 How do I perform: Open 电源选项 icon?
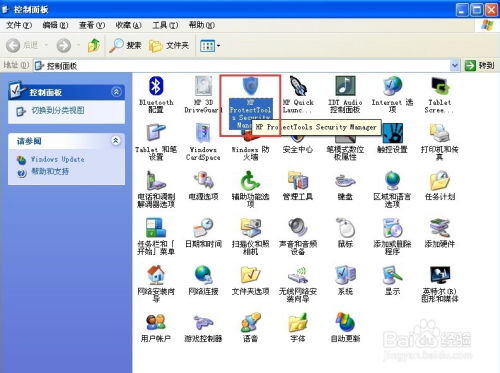click(x=203, y=180)
